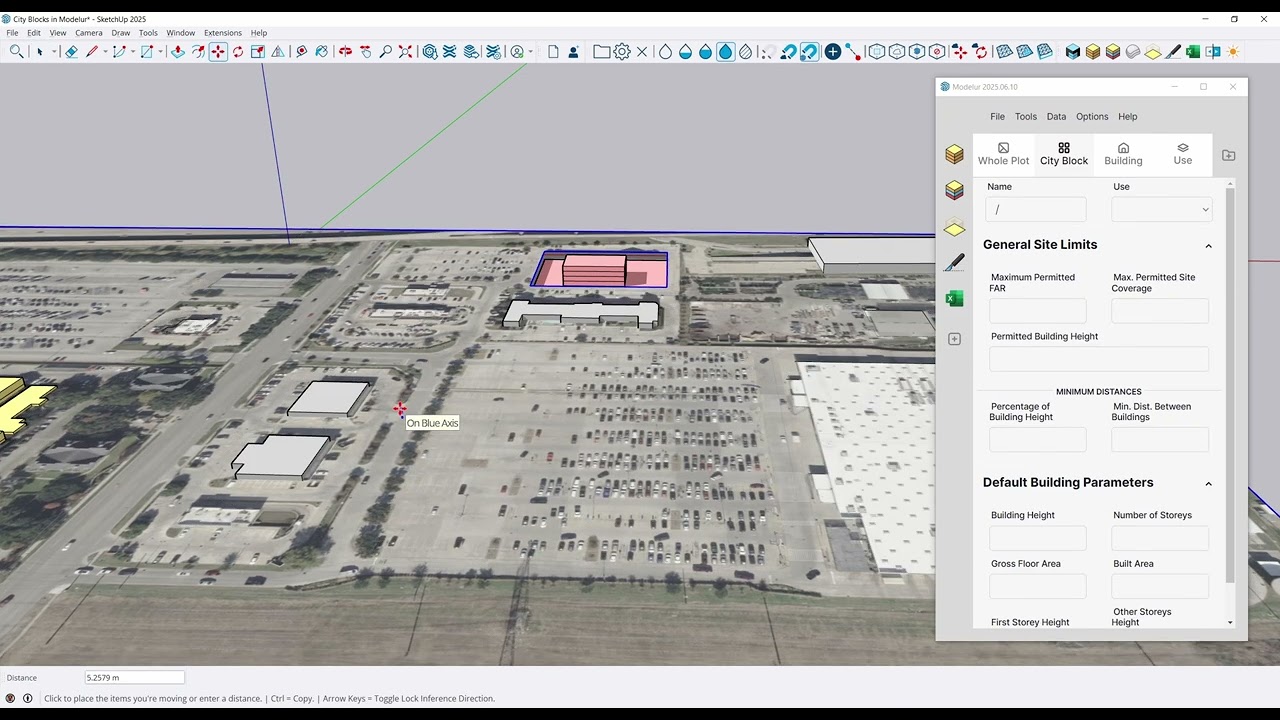Pick the Select arrow tool
Screen dimensions: 1280x720
40,52
